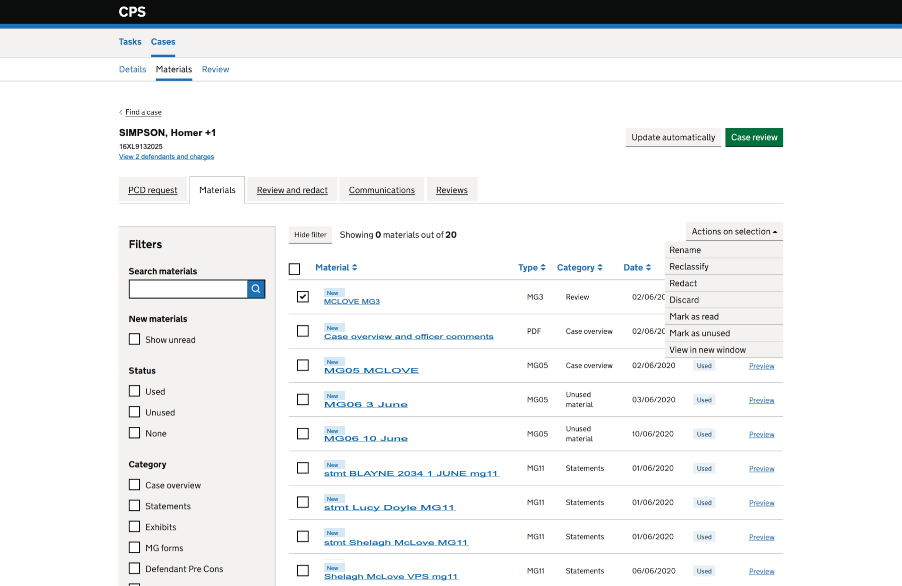Go to Tasks in top navigation

pos(130,42)
